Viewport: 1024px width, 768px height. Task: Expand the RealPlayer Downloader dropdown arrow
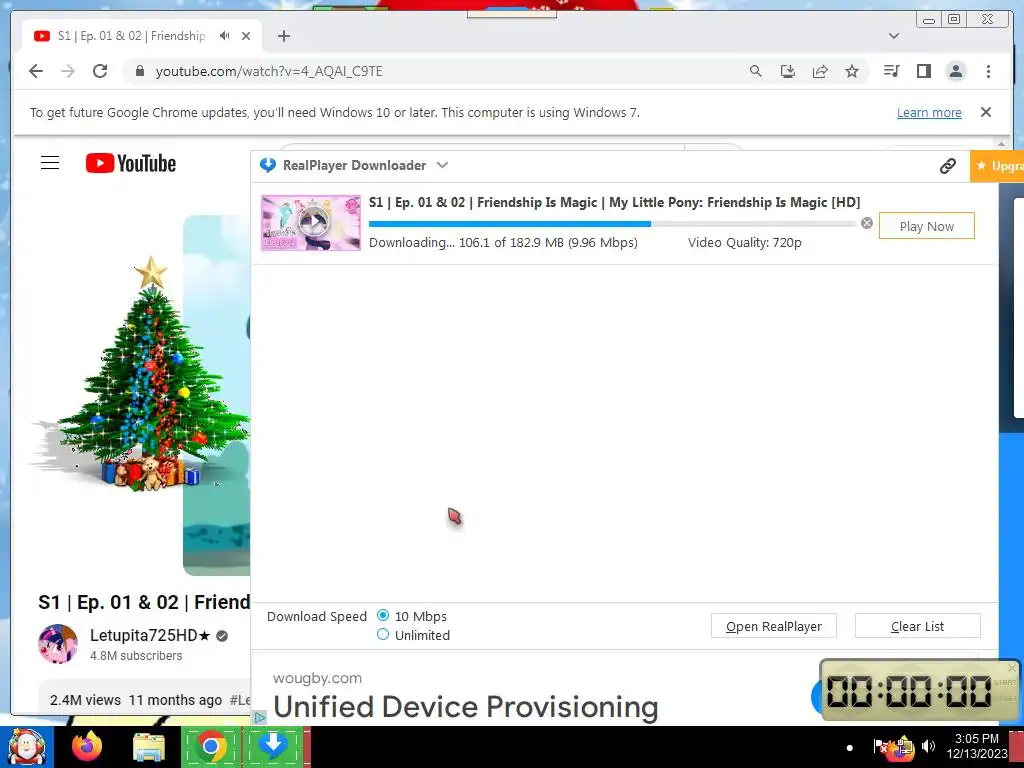point(442,165)
